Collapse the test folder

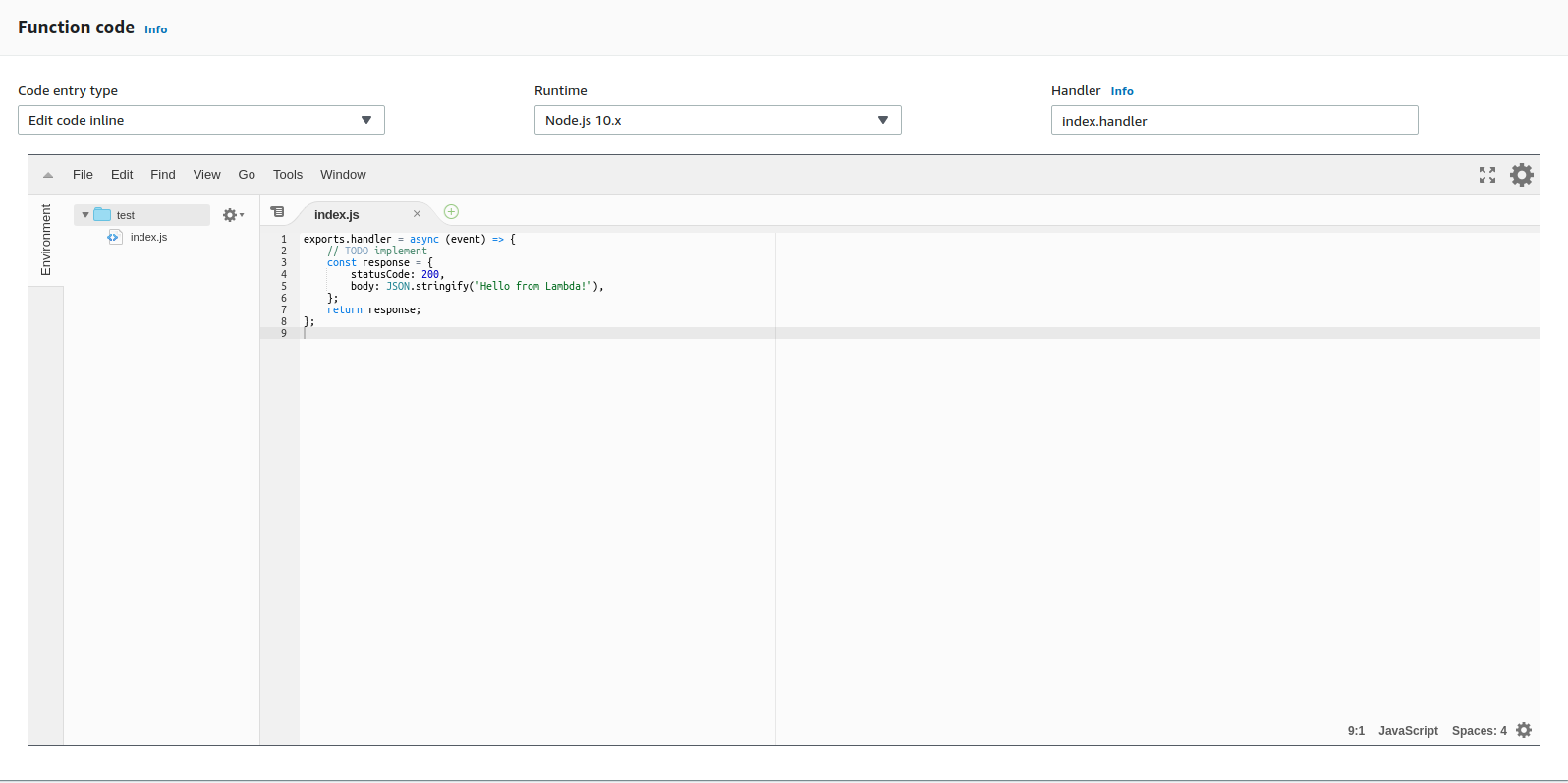(85, 215)
